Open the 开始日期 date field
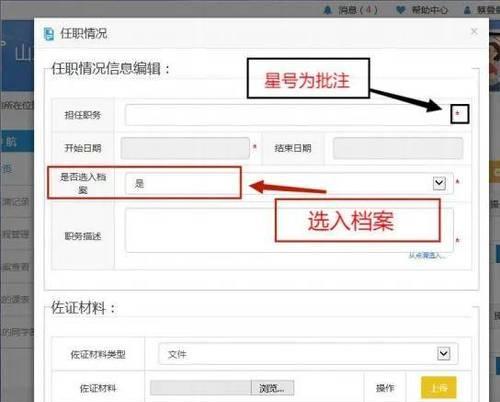Image resolution: width=500 pixels, height=402 pixels. [185, 148]
